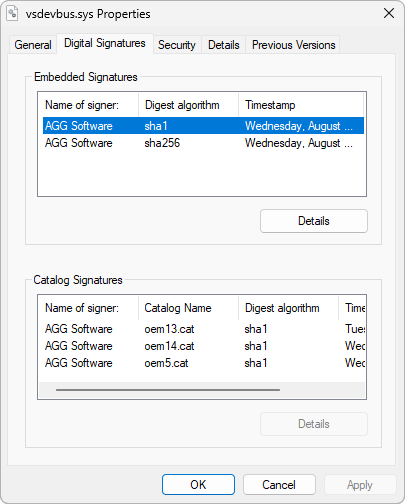This screenshot has width=405, height=504.
Task: Select the oem13.cat catalog signature row
Action: coord(203,329)
